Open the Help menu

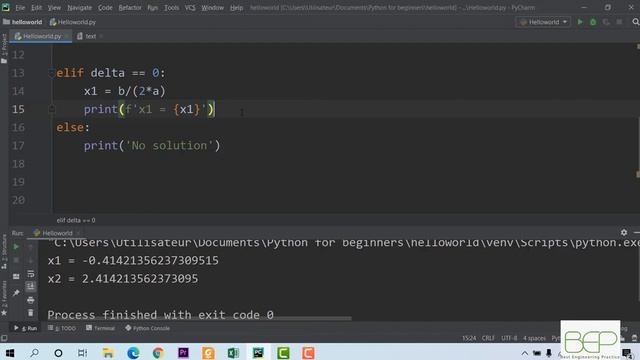236,8
